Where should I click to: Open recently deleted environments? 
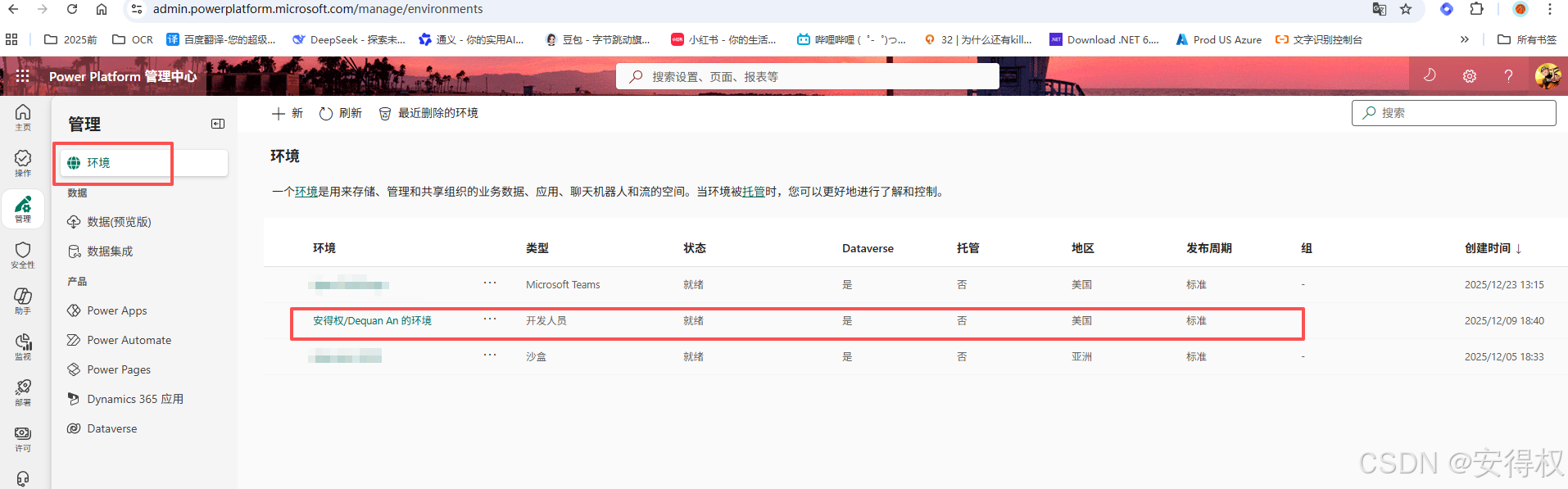(x=428, y=113)
